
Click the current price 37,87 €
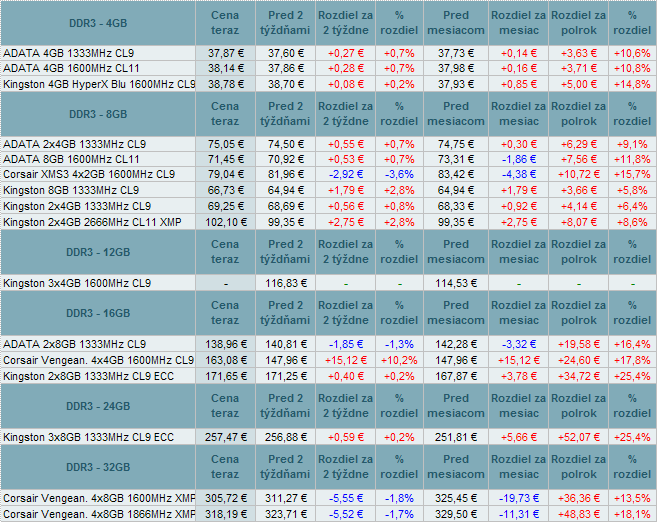226,53
